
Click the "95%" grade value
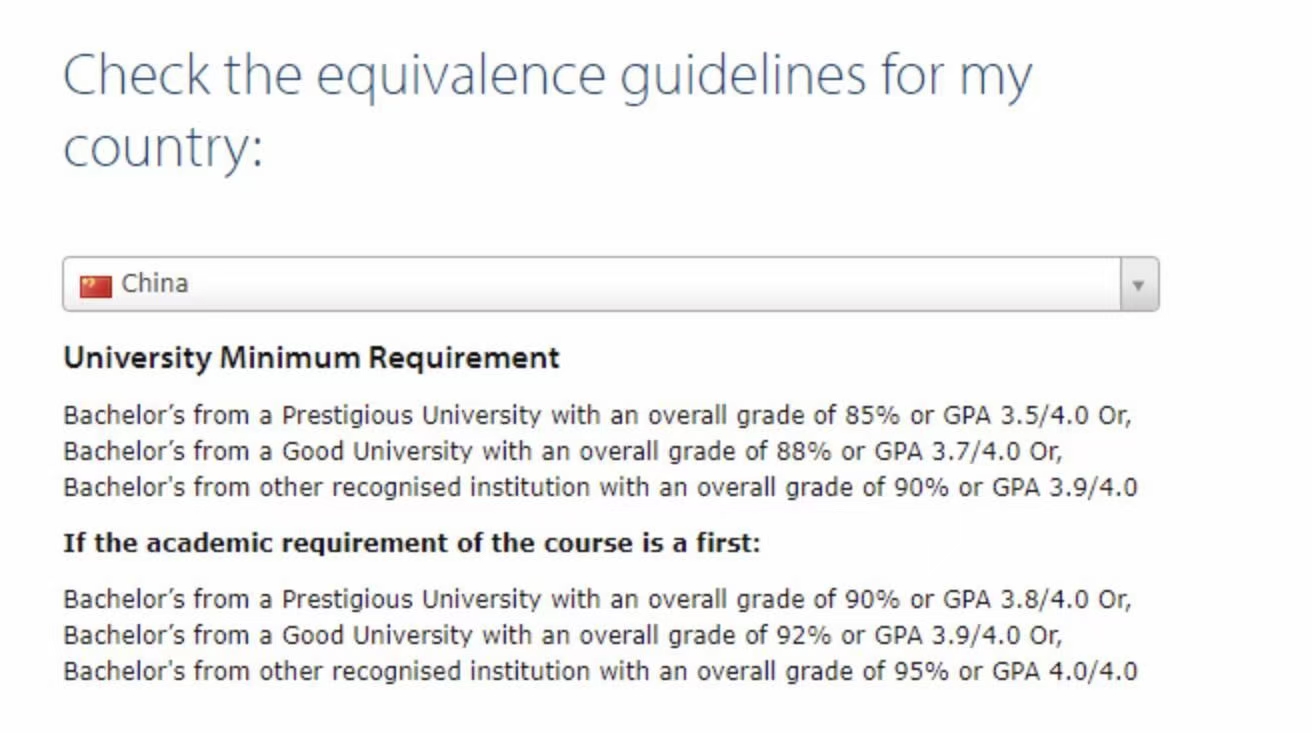click(920, 671)
